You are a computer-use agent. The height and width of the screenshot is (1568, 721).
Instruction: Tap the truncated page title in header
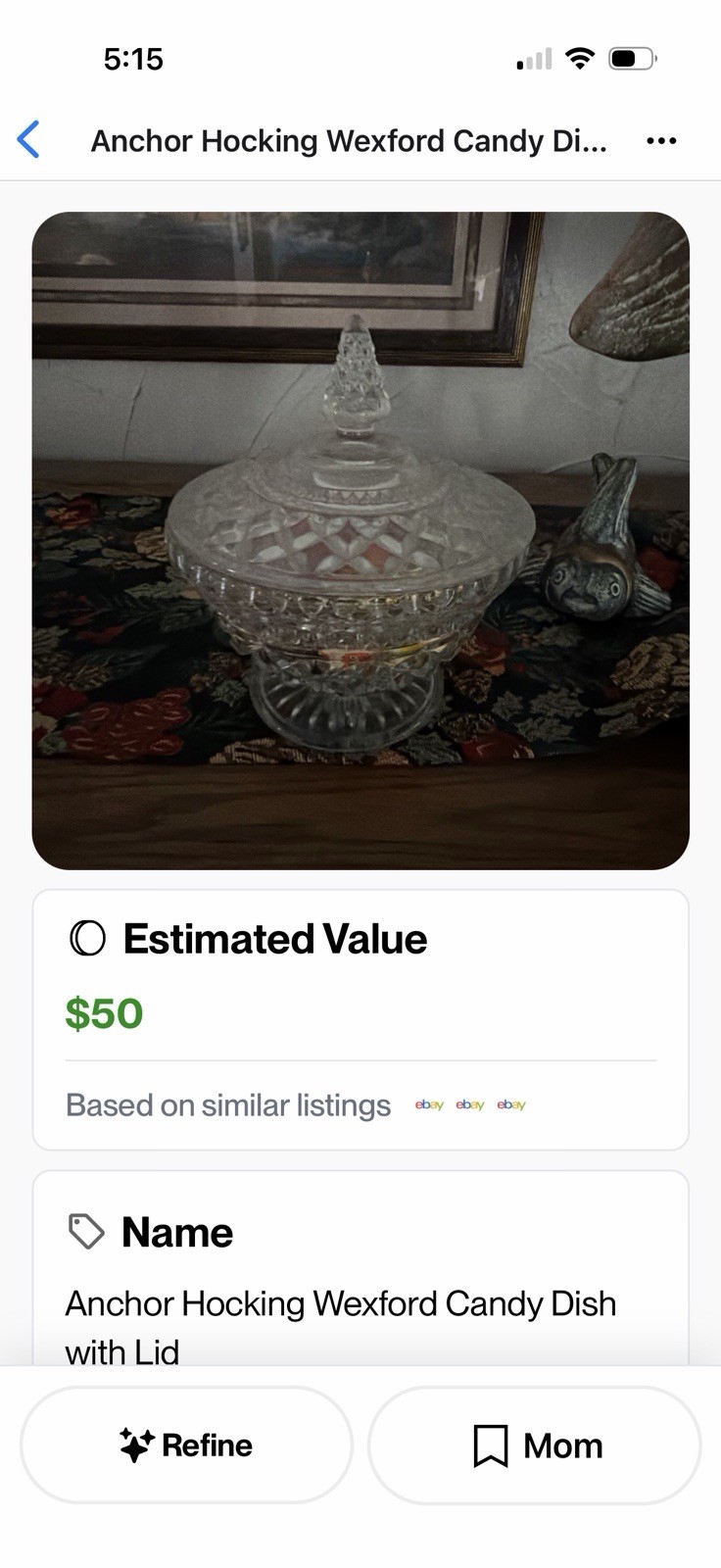pos(349,141)
